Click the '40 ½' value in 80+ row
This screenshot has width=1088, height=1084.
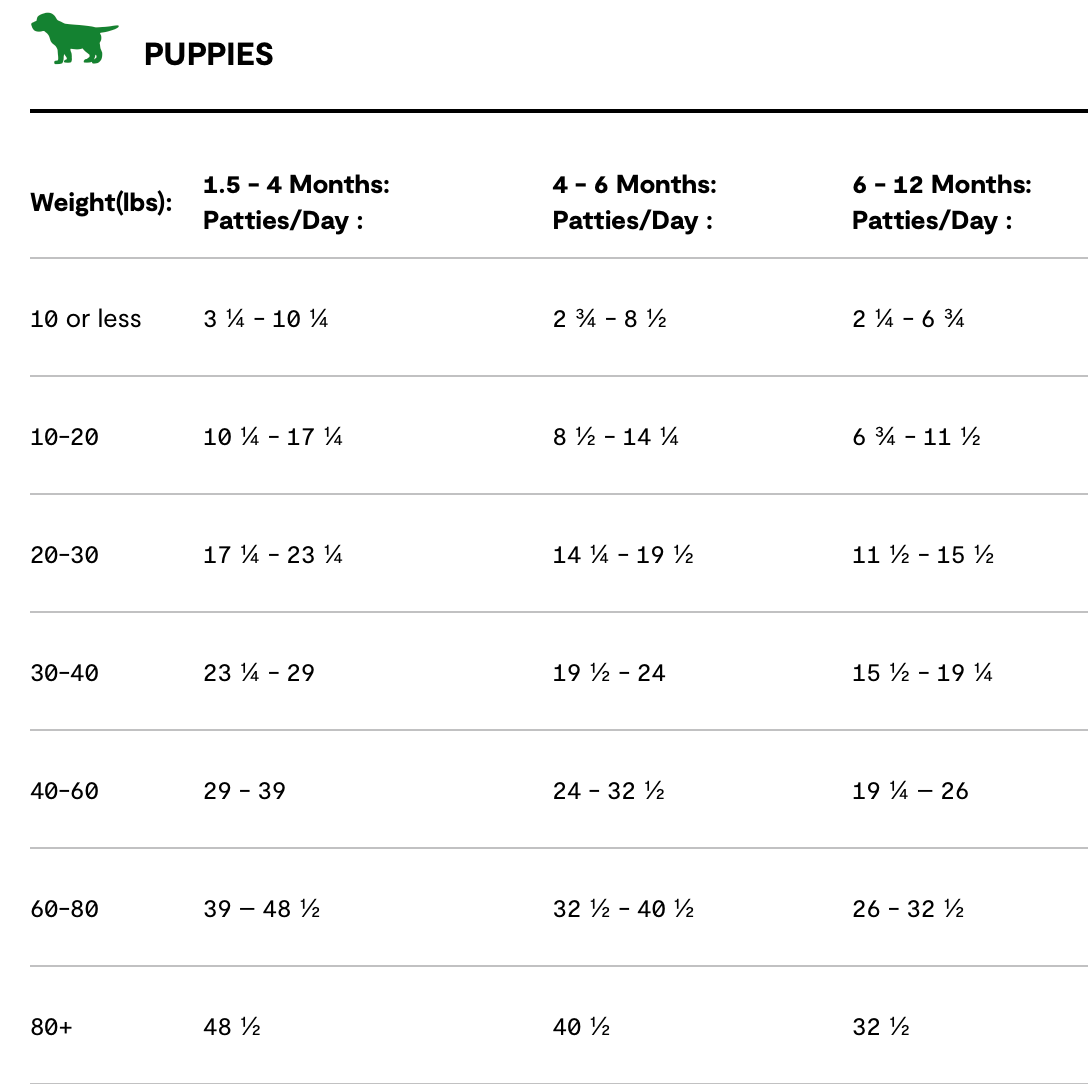pyautogui.click(x=581, y=1027)
